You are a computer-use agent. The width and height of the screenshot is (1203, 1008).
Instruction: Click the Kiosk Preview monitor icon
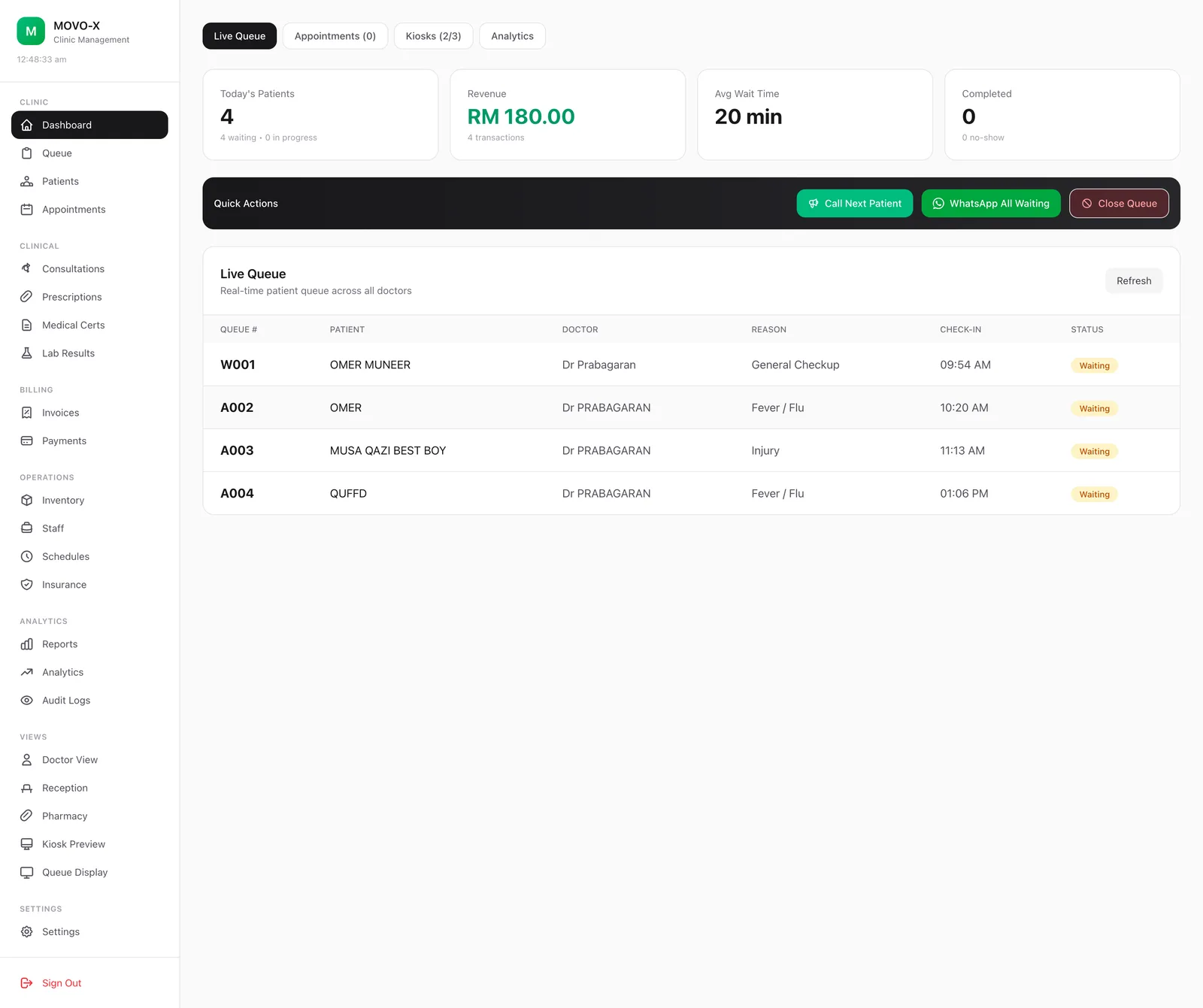[27, 844]
